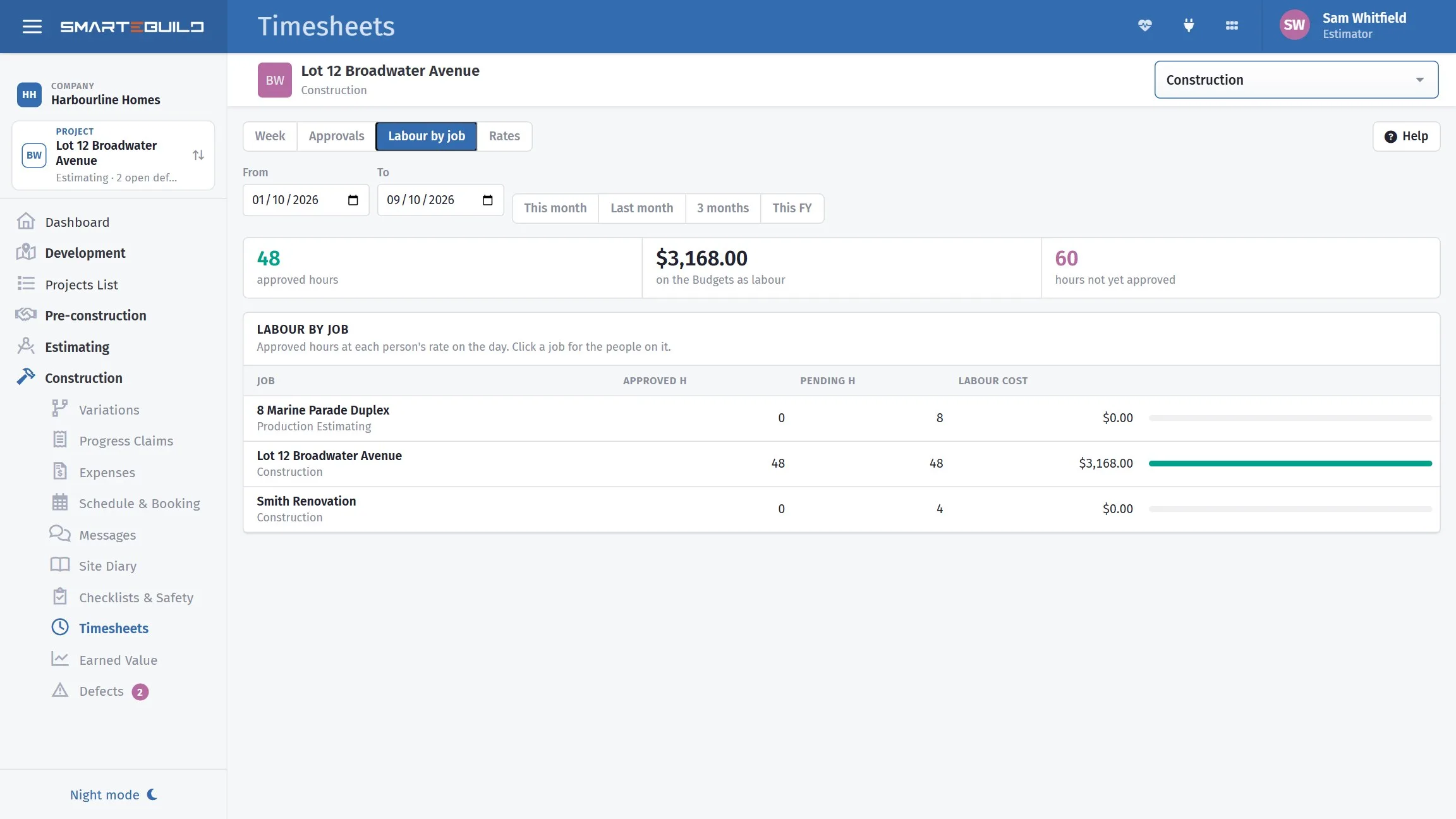Click the Development map icon
The height and width of the screenshot is (819, 1456).
(26, 252)
